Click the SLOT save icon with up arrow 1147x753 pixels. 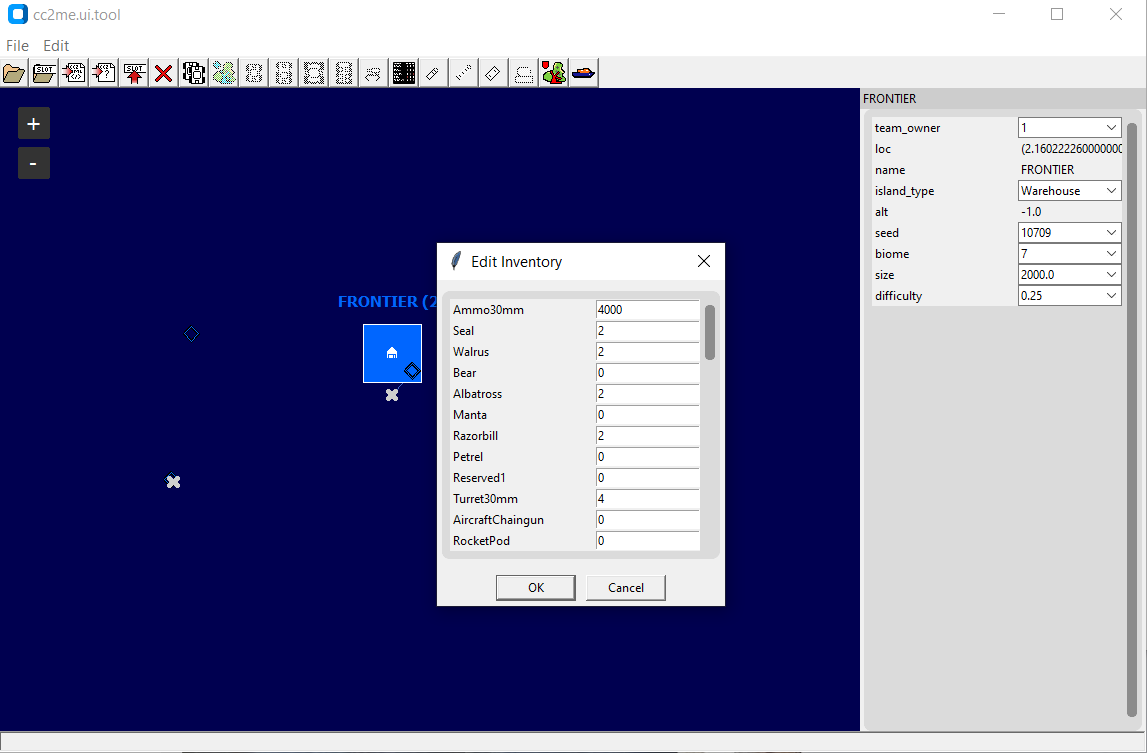pyautogui.click(x=133, y=72)
